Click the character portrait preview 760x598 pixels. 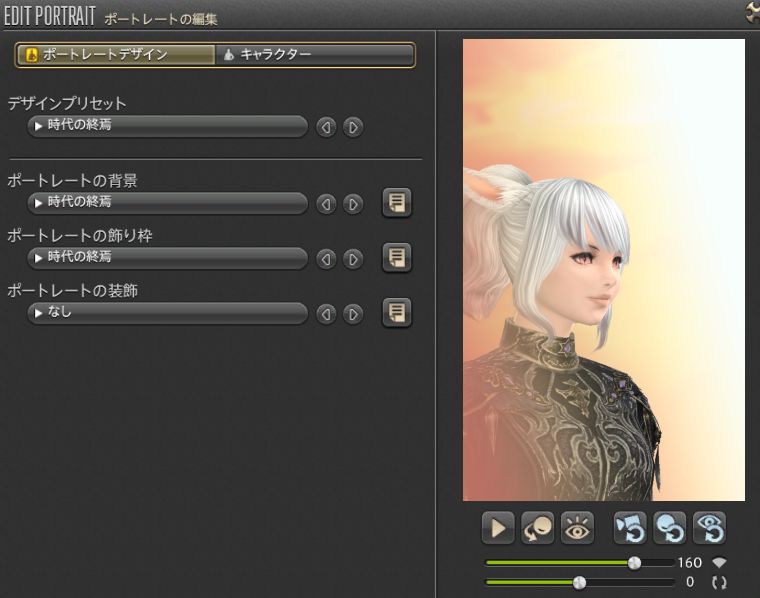point(604,270)
